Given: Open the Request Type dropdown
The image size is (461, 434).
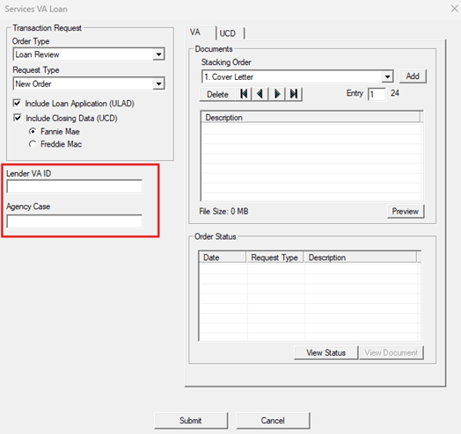Looking at the screenshot, I should coord(159,83).
